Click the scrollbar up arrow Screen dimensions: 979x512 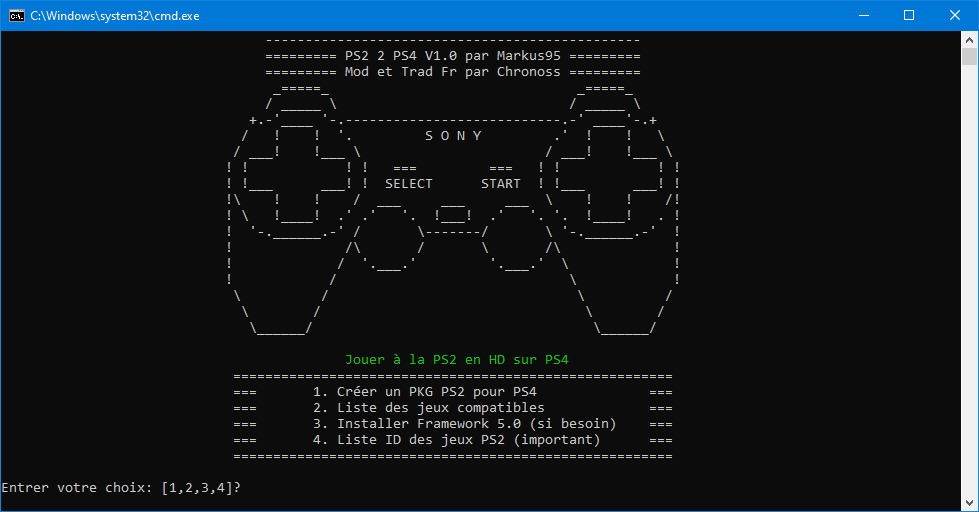click(970, 40)
